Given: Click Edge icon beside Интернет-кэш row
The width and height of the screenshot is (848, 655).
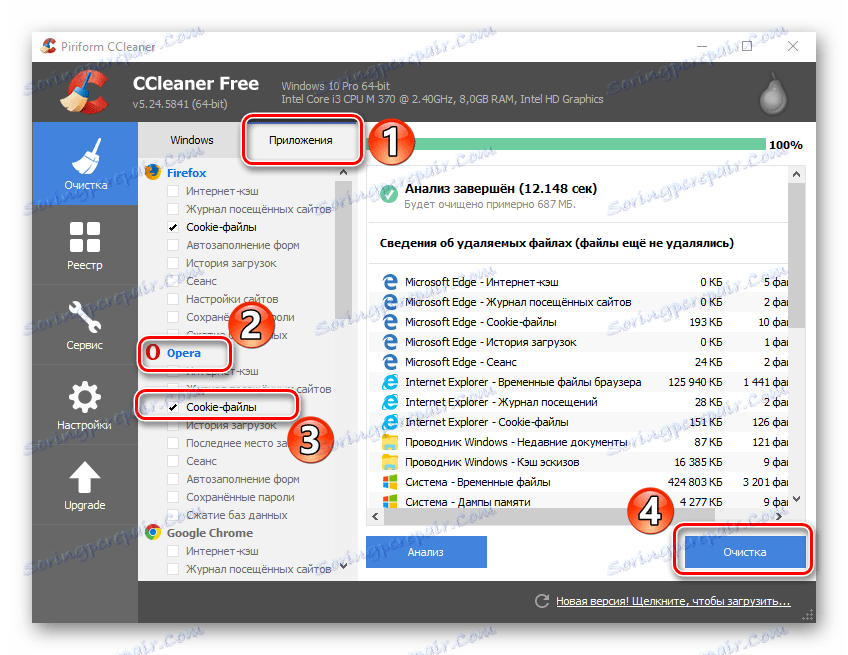Looking at the screenshot, I should (x=389, y=282).
